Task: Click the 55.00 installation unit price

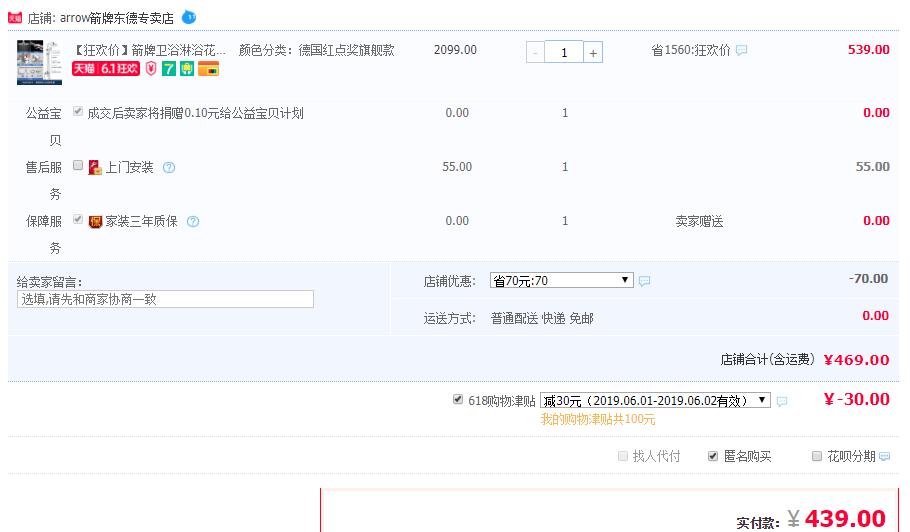Action: click(x=457, y=167)
